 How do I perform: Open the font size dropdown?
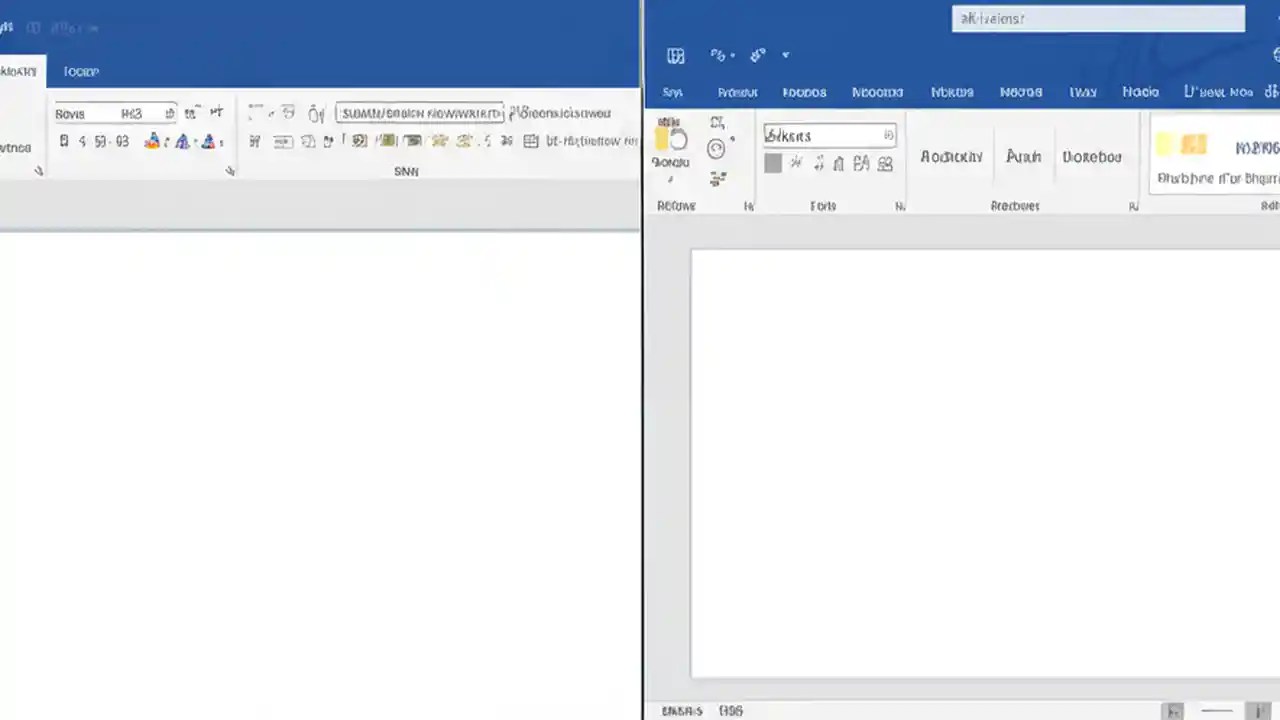170,113
